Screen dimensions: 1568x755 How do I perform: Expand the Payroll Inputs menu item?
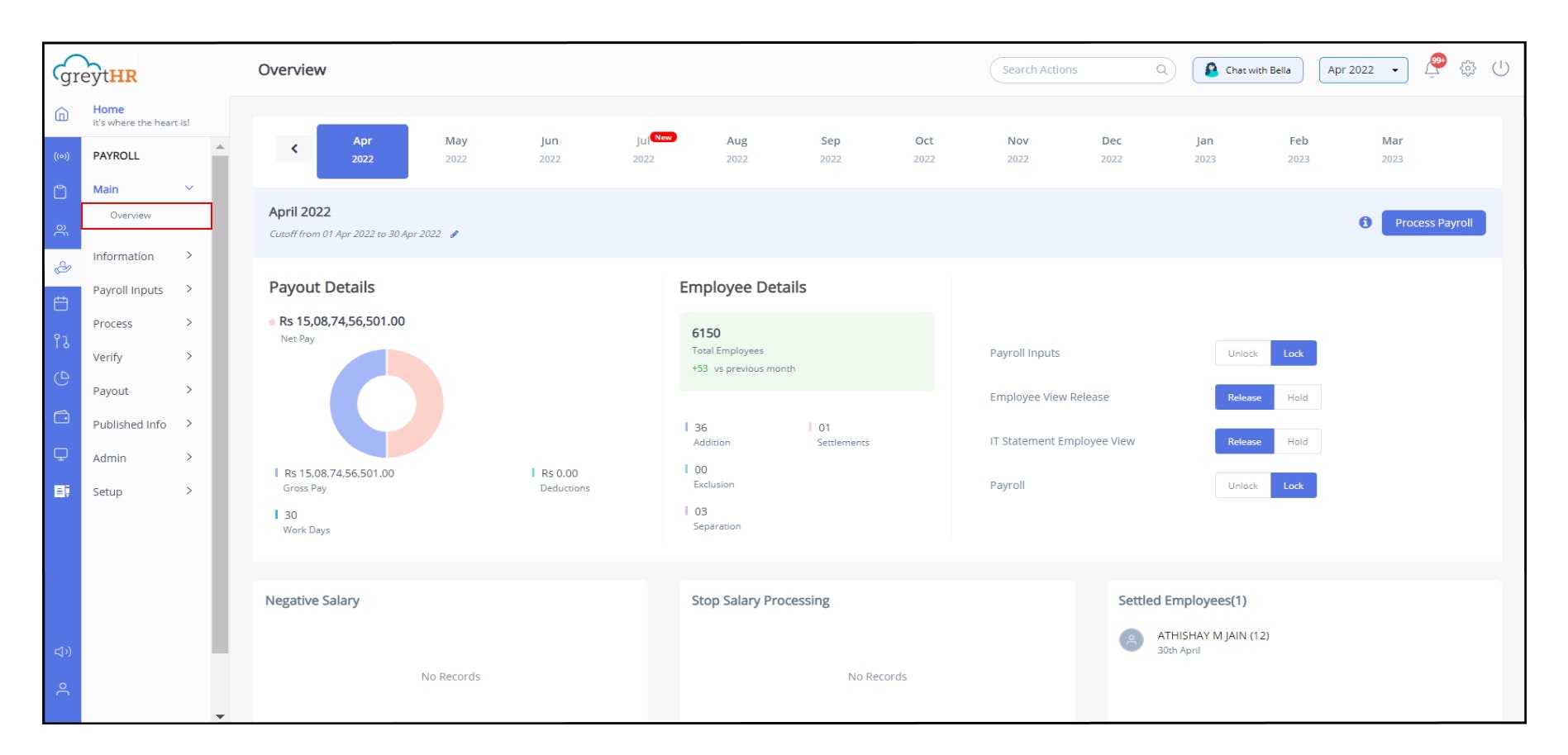click(x=129, y=290)
